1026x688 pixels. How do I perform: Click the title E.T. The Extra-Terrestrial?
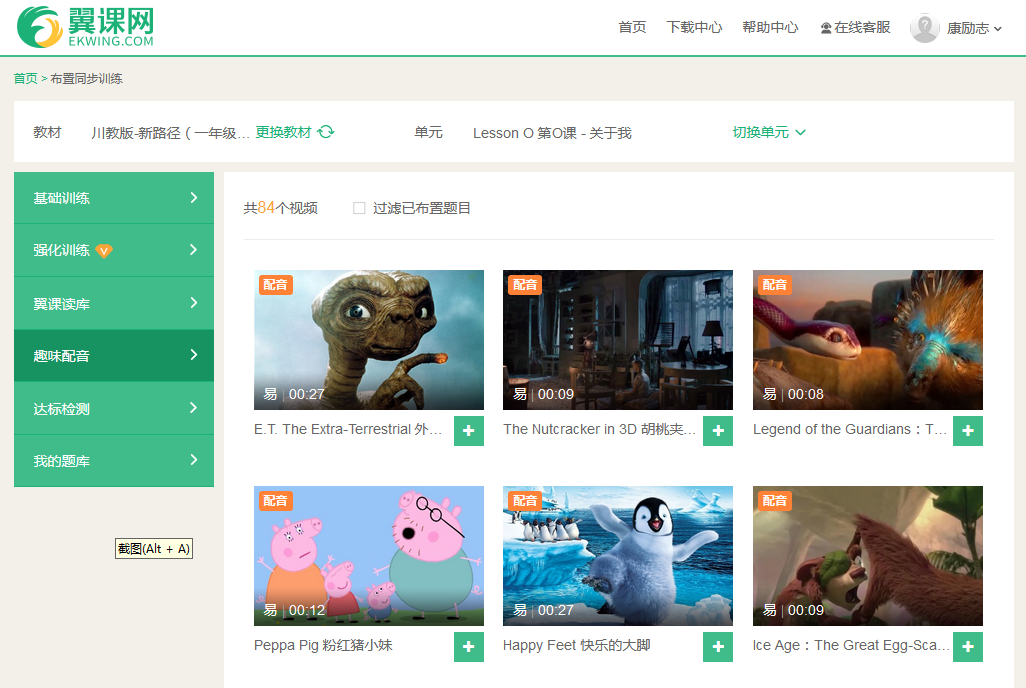348,429
